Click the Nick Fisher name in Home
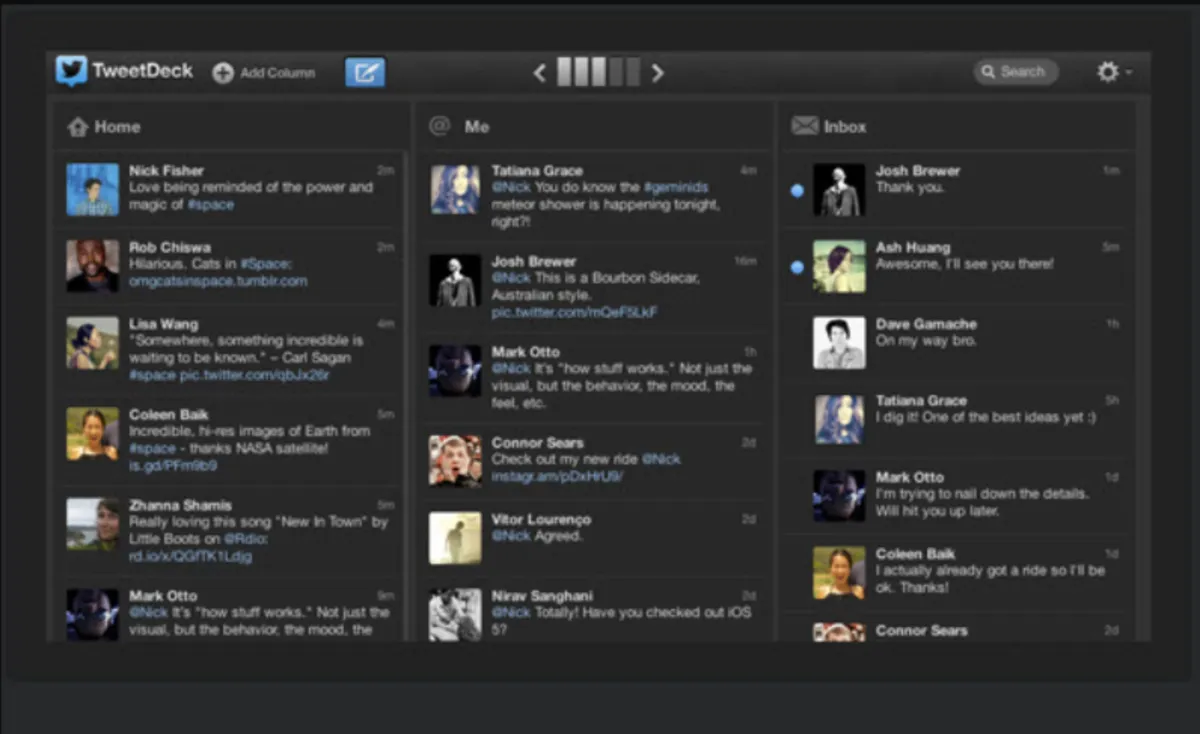 166,171
